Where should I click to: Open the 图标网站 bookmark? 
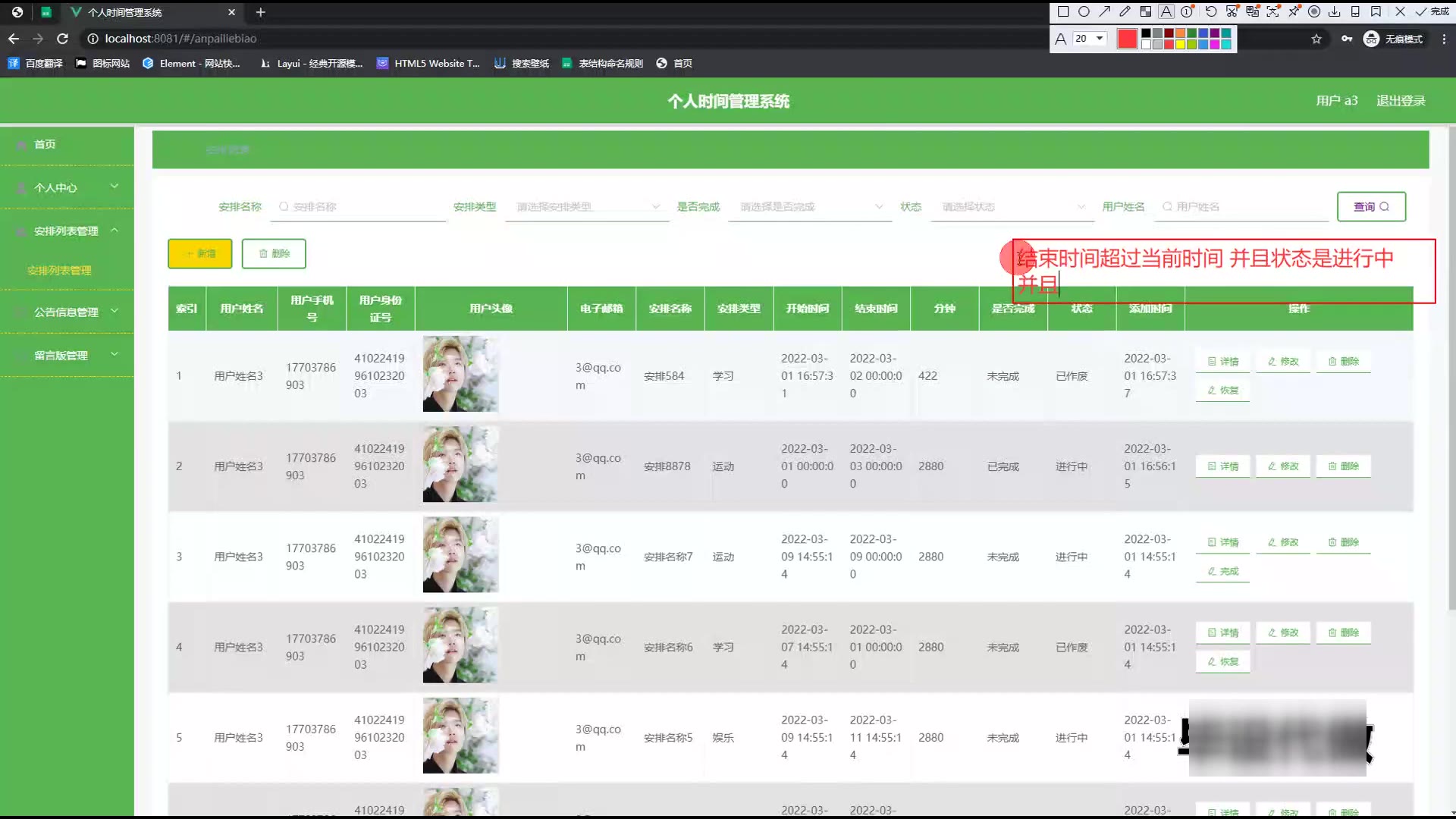pyautogui.click(x=103, y=63)
